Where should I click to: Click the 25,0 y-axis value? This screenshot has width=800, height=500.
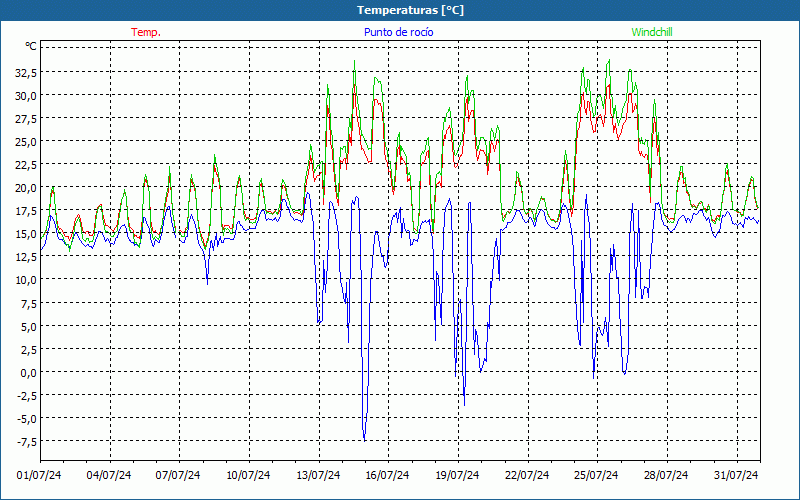click(x=26, y=141)
